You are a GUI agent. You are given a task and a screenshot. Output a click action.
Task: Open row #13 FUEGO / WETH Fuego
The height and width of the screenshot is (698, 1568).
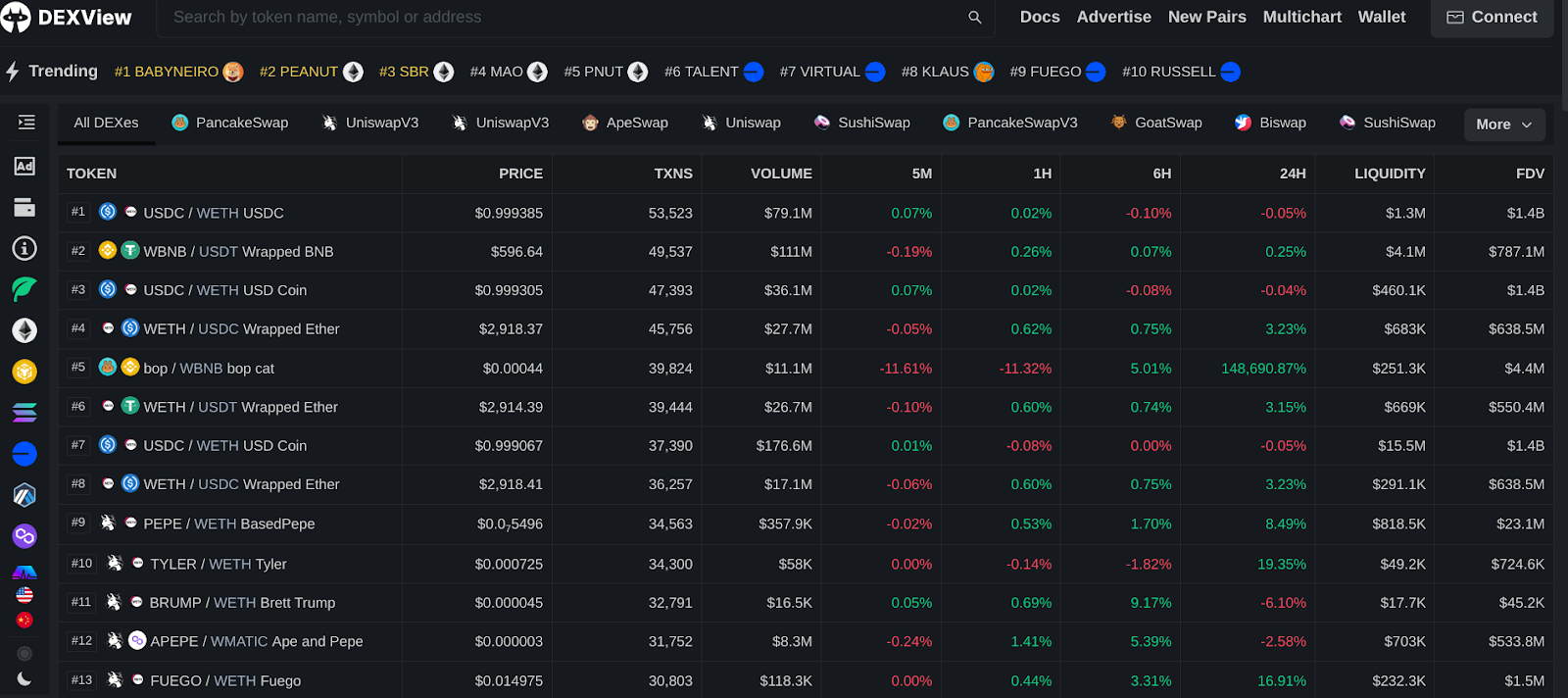[x=806, y=680]
